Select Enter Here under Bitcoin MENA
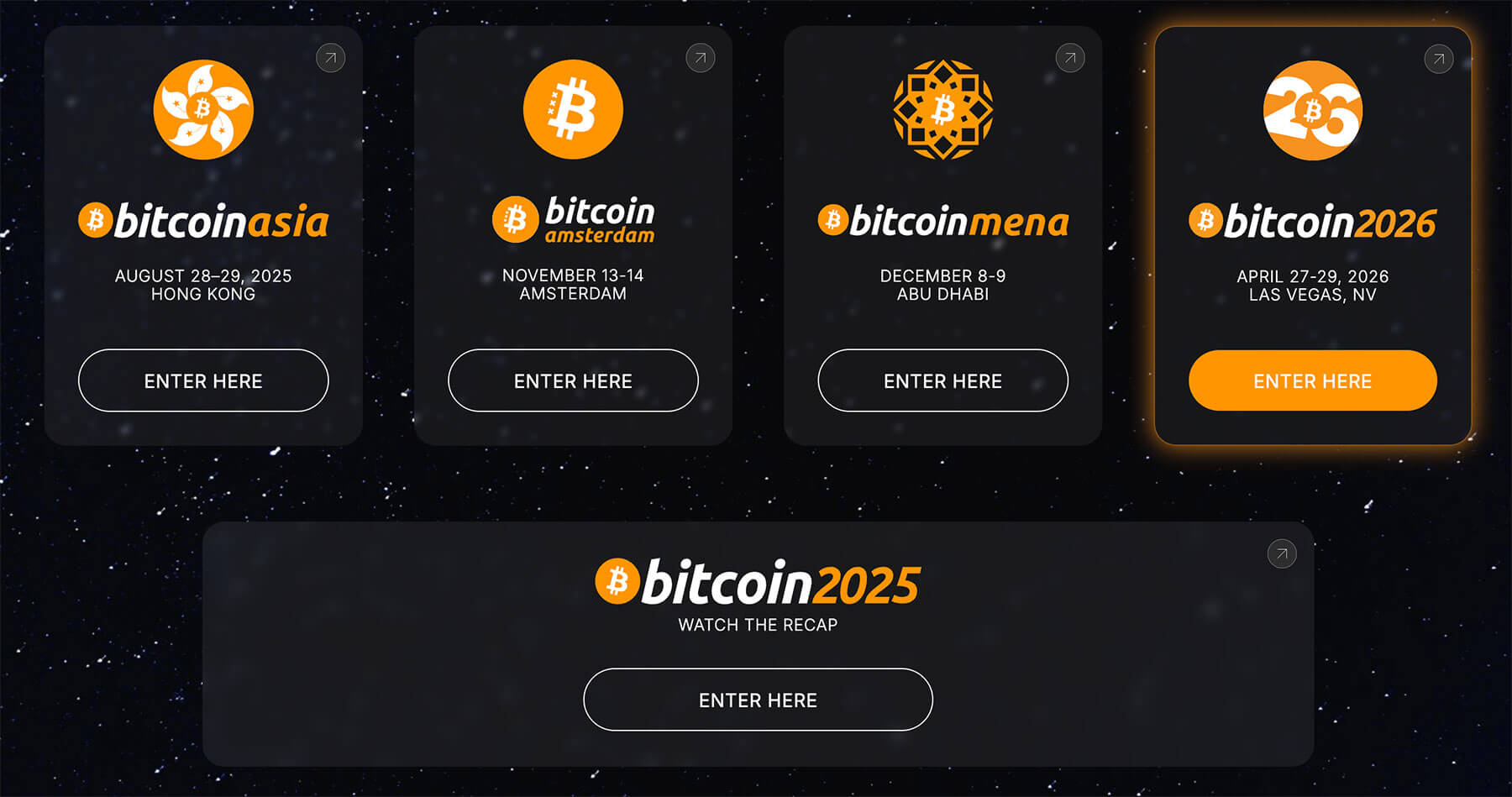The height and width of the screenshot is (797, 1512). (942, 380)
